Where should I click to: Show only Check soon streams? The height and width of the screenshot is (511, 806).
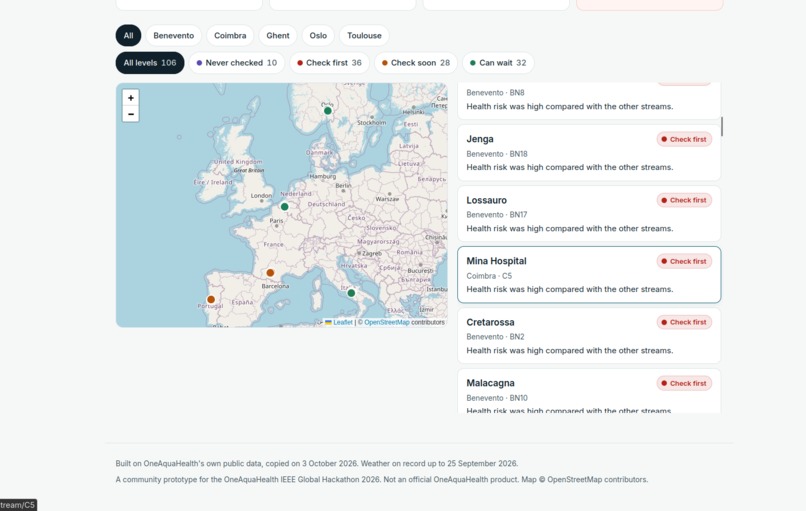click(x=415, y=63)
